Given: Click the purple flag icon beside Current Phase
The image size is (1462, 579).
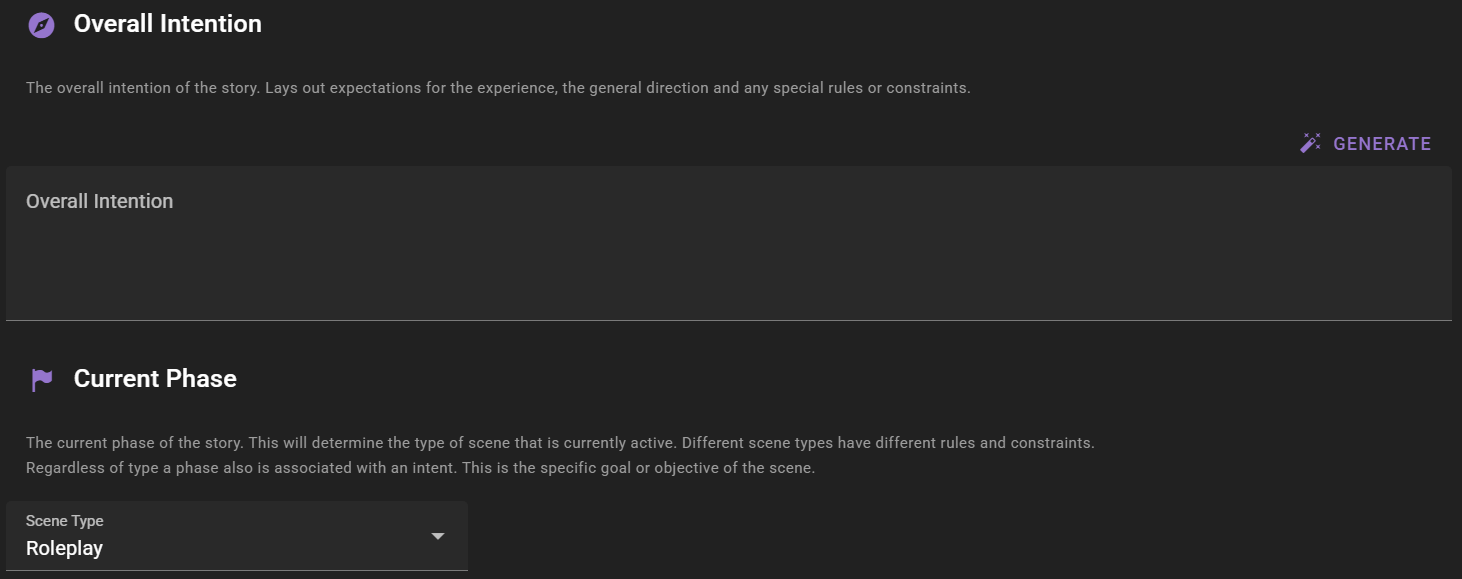Looking at the screenshot, I should tap(41, 380).
